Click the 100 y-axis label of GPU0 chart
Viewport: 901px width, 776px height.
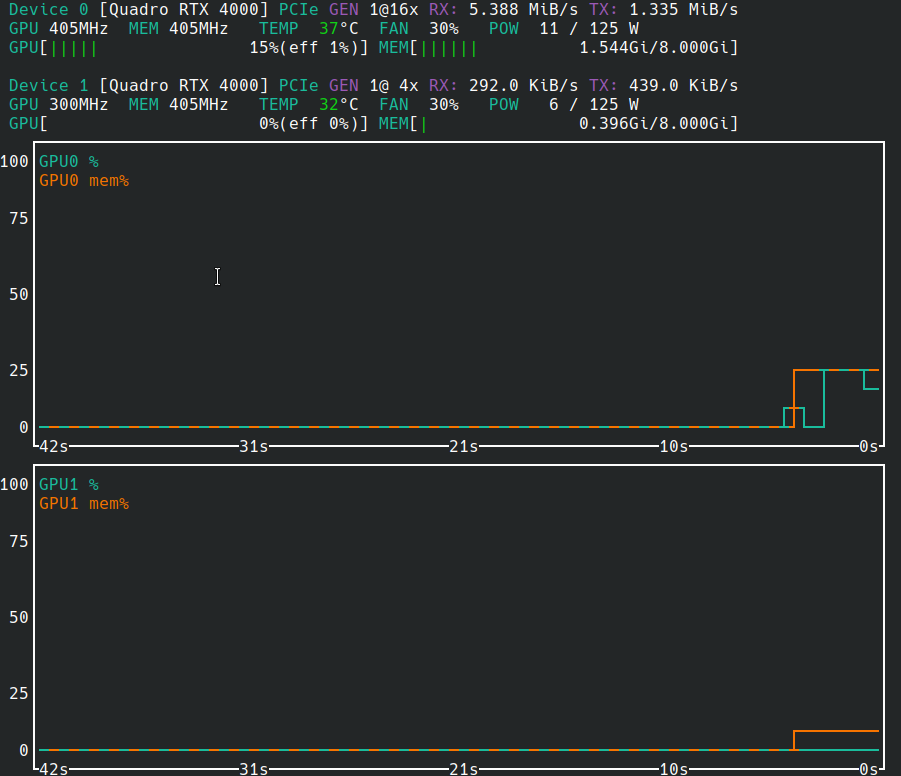point(14,162)
